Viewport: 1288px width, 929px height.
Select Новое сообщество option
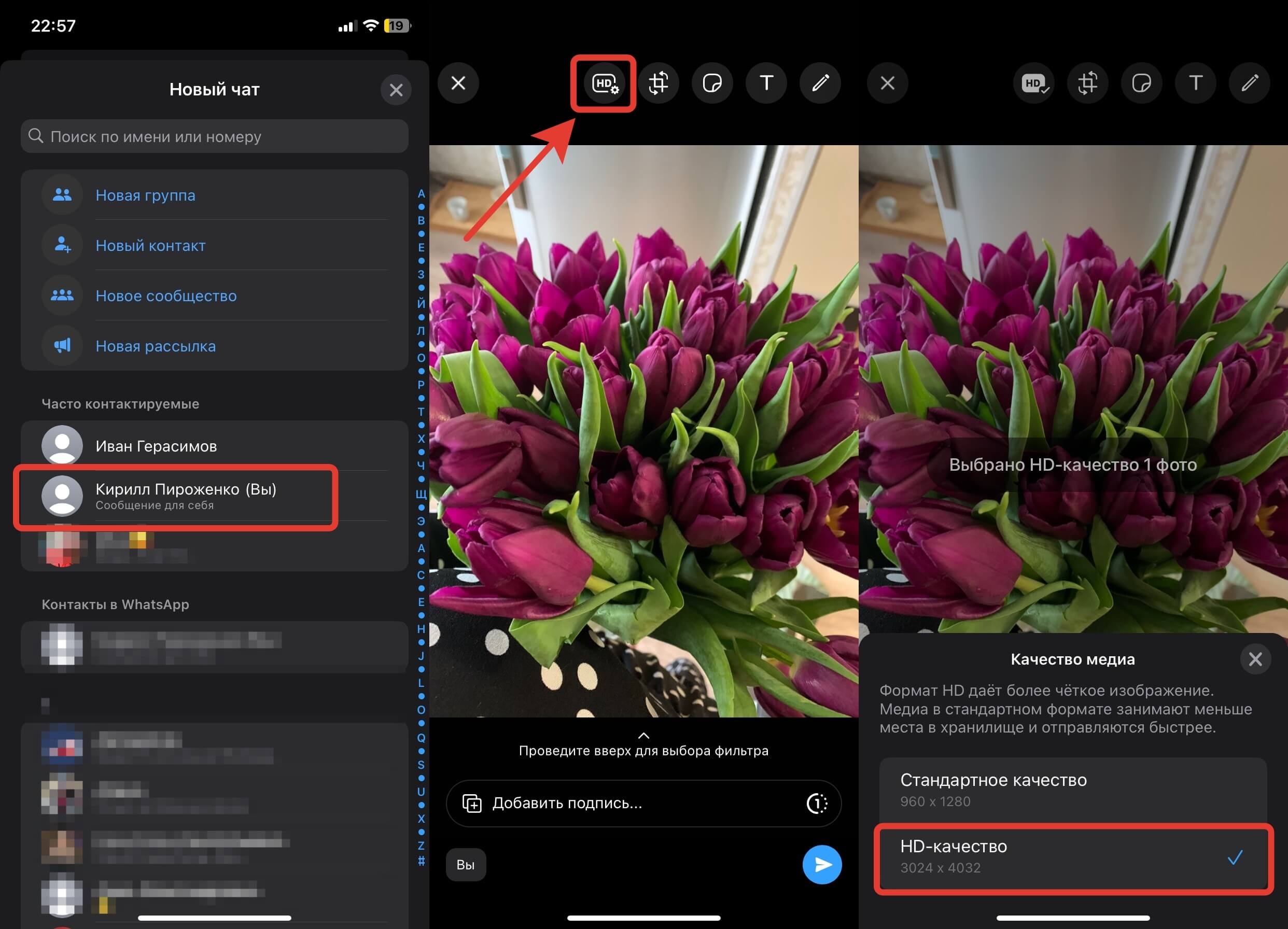click(166, 296)
